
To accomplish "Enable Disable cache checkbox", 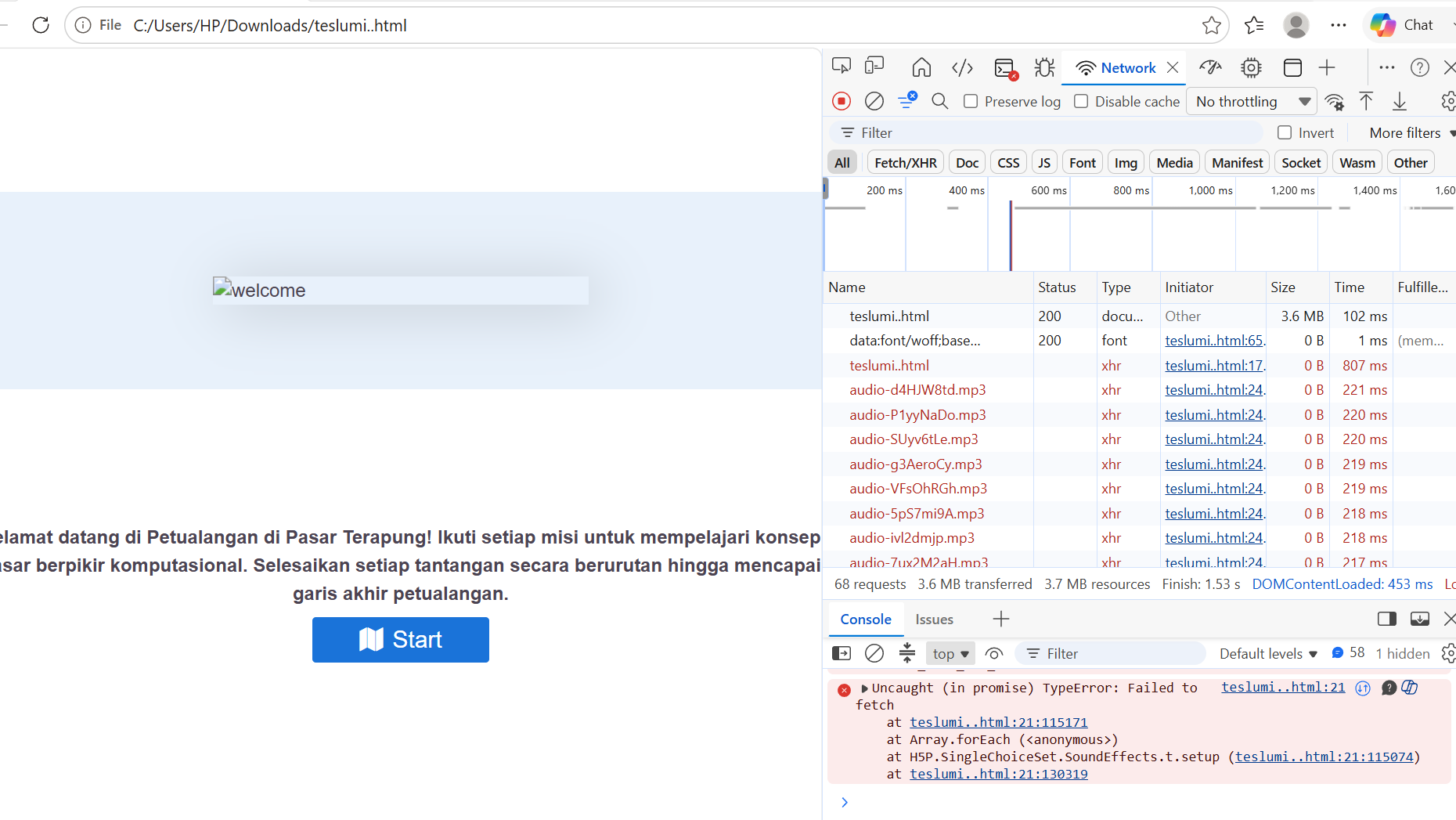I will pyautogui.click(x=1081, y=101).
